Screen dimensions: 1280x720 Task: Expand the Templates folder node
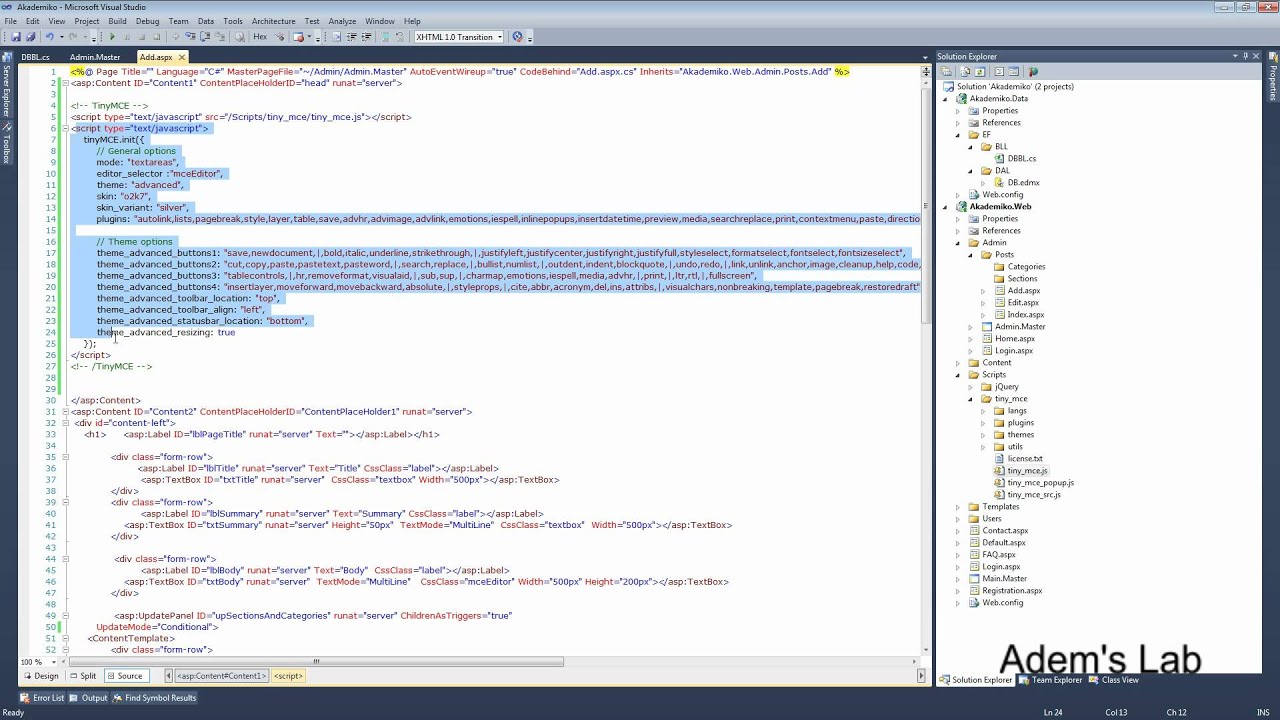pyautogui.click(x=959, y=507)
